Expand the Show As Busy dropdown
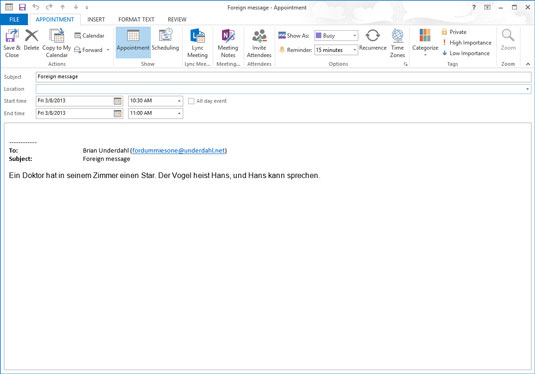This screenshot has width=535, height=374. point(355,35)
